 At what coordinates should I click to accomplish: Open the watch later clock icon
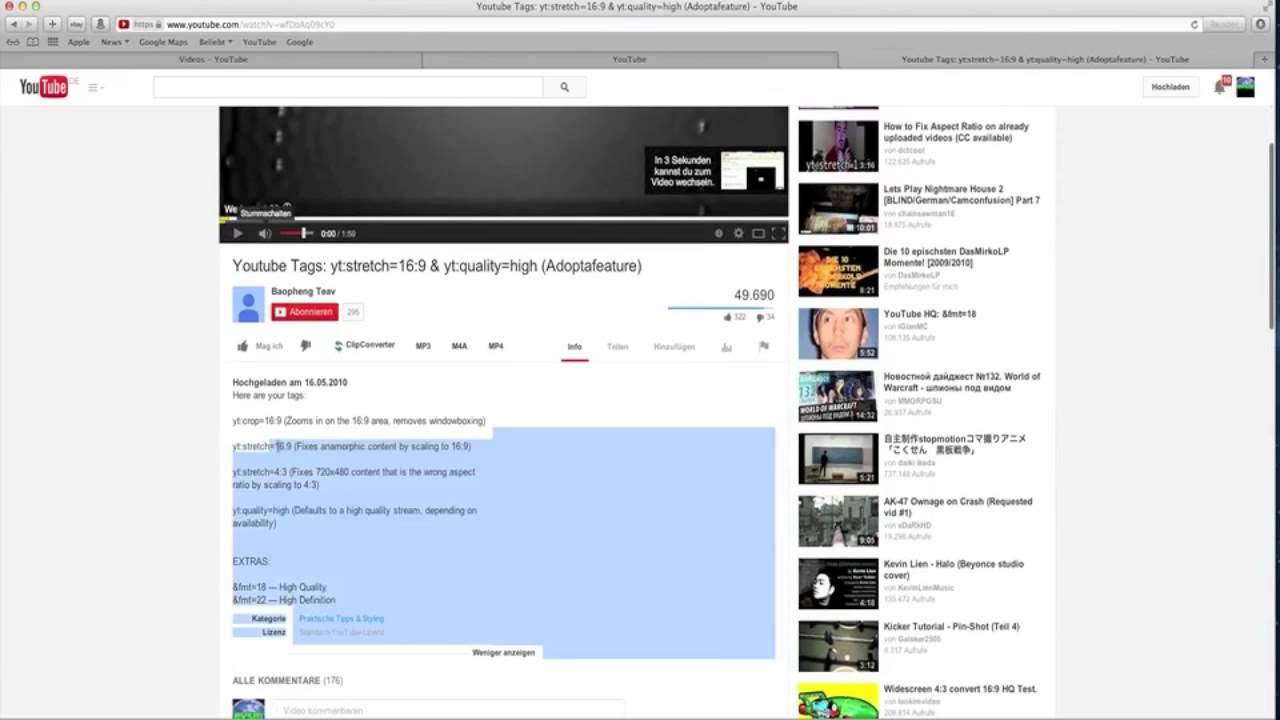click(x=718, y=233)
